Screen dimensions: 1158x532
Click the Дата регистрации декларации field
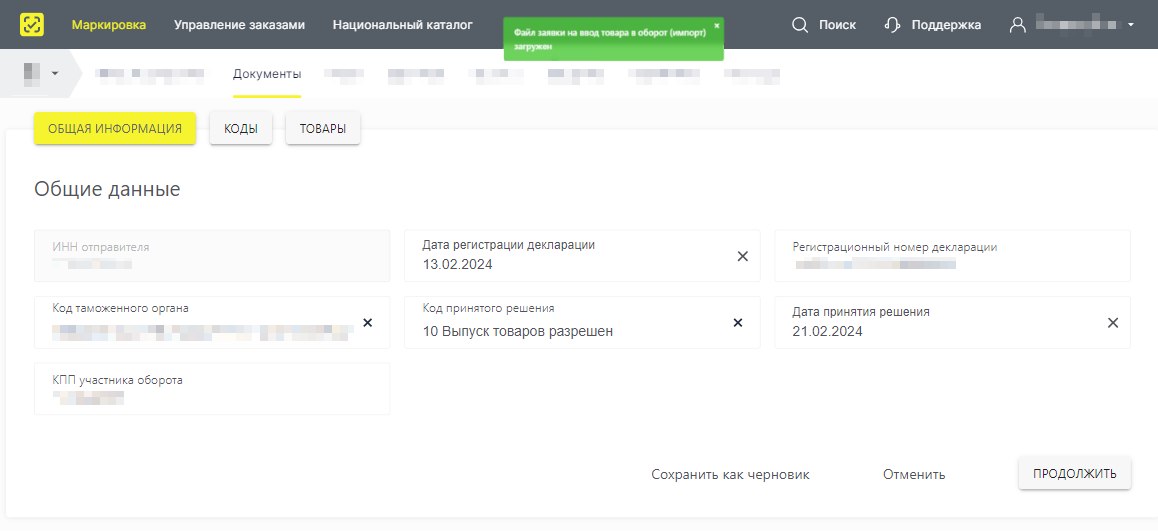(582, 256)
